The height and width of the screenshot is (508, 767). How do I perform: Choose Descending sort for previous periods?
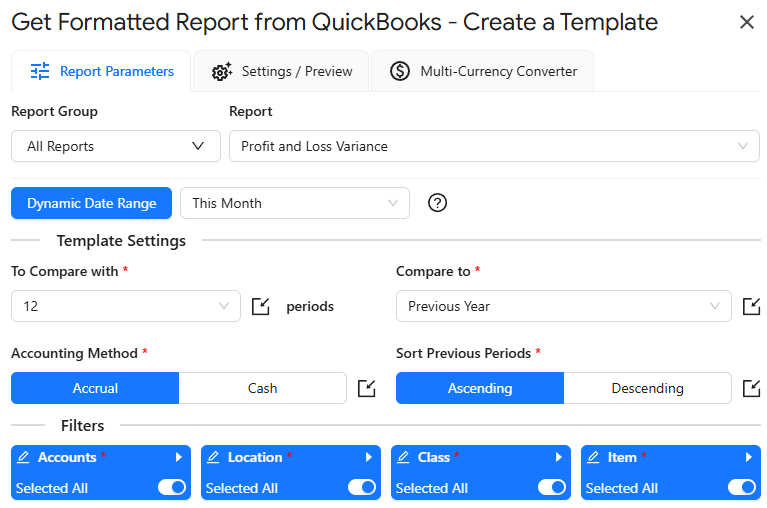click(648, 388)
